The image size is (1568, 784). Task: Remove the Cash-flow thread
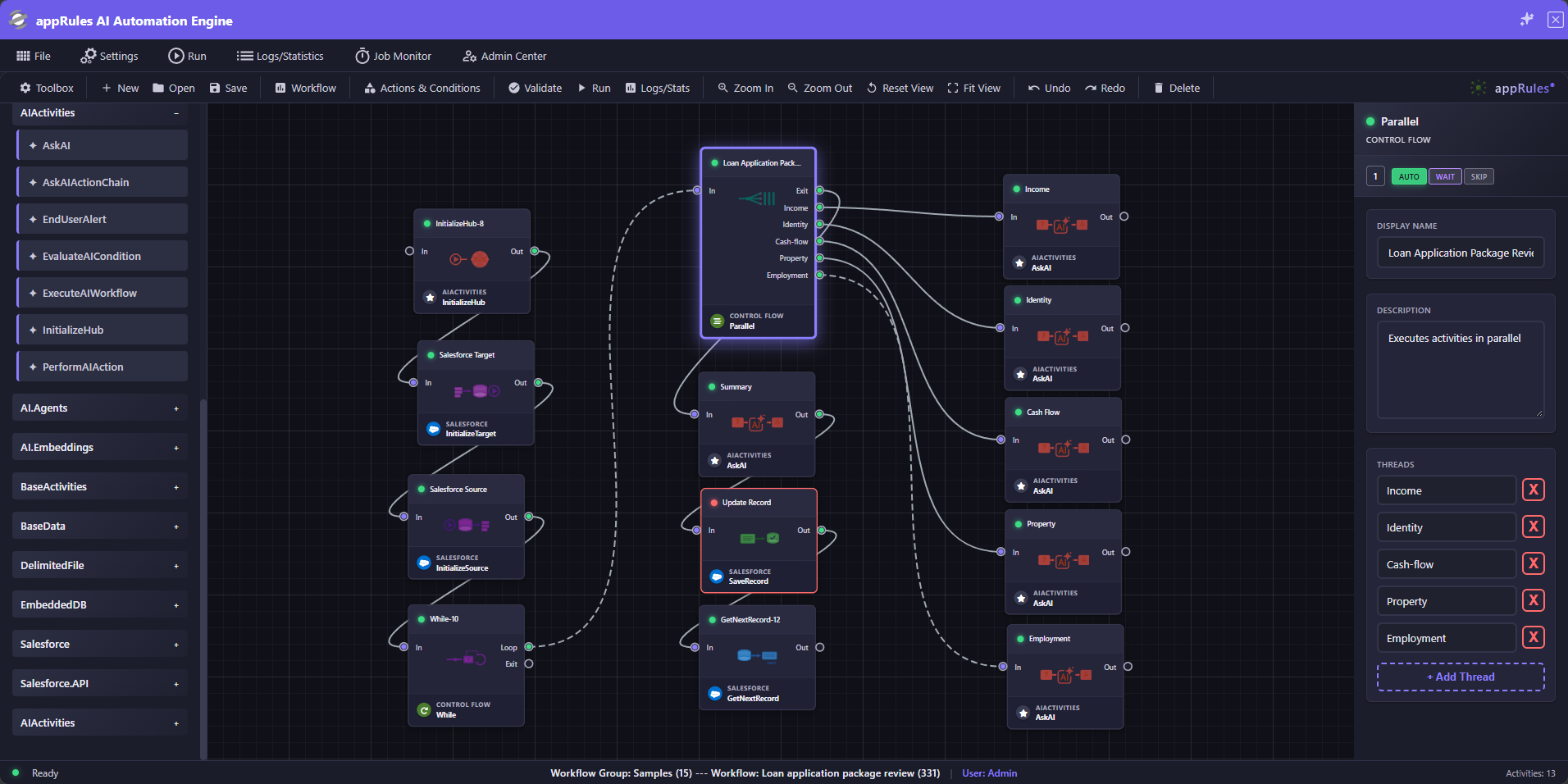pyautogui.click(x=1534, y=563)
